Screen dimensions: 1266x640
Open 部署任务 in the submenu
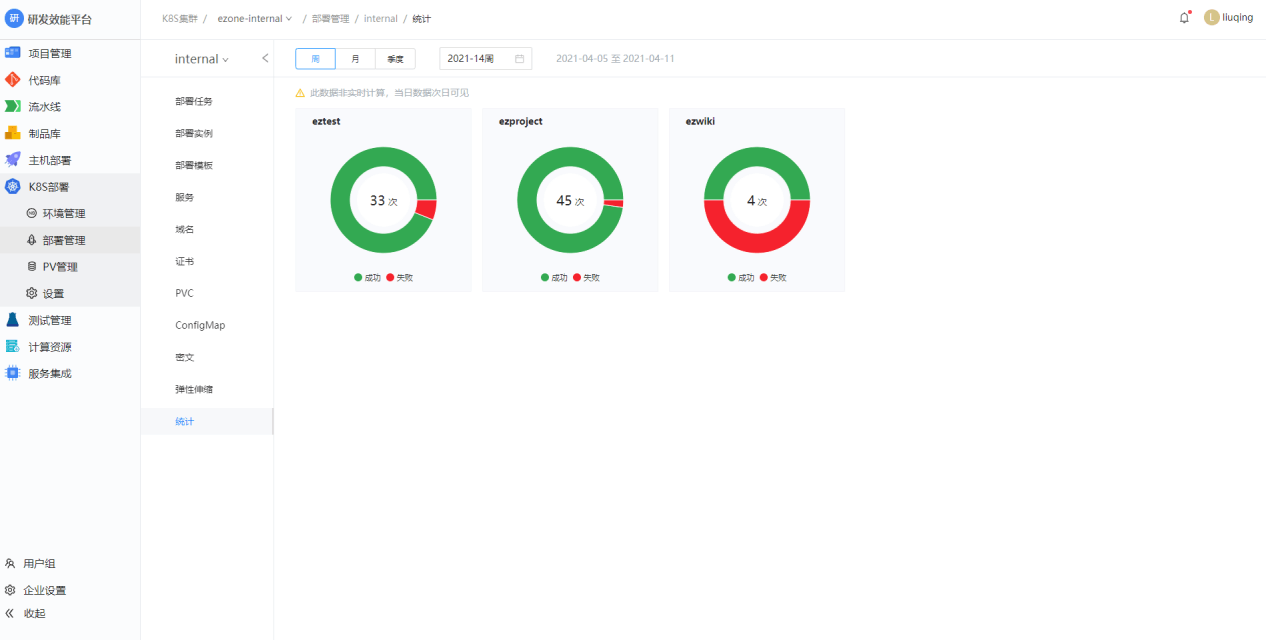pos(194,101)
